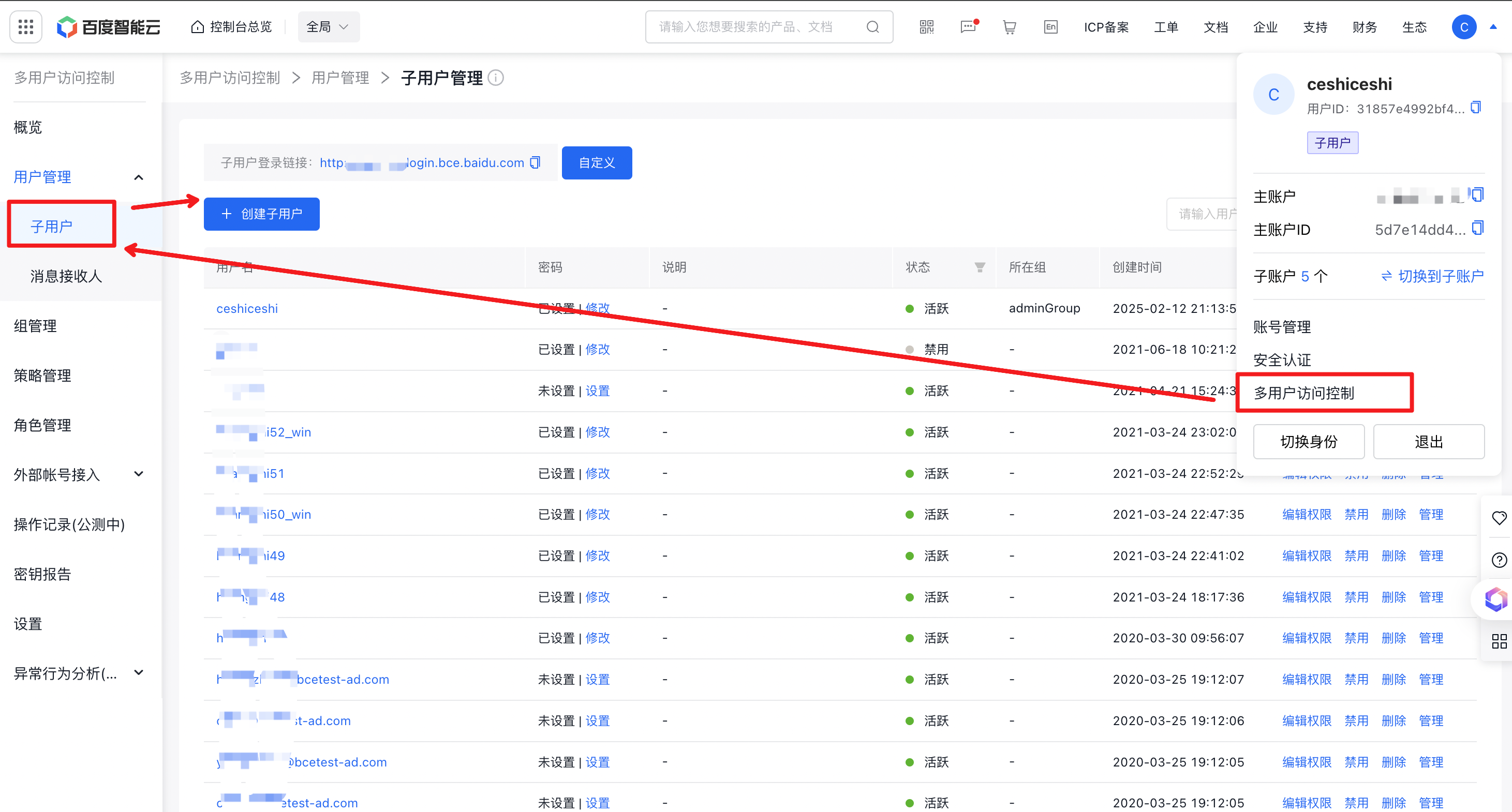Open the 财务 menu
This screenshot has width=1512, height=812.
pos(1365,27)
